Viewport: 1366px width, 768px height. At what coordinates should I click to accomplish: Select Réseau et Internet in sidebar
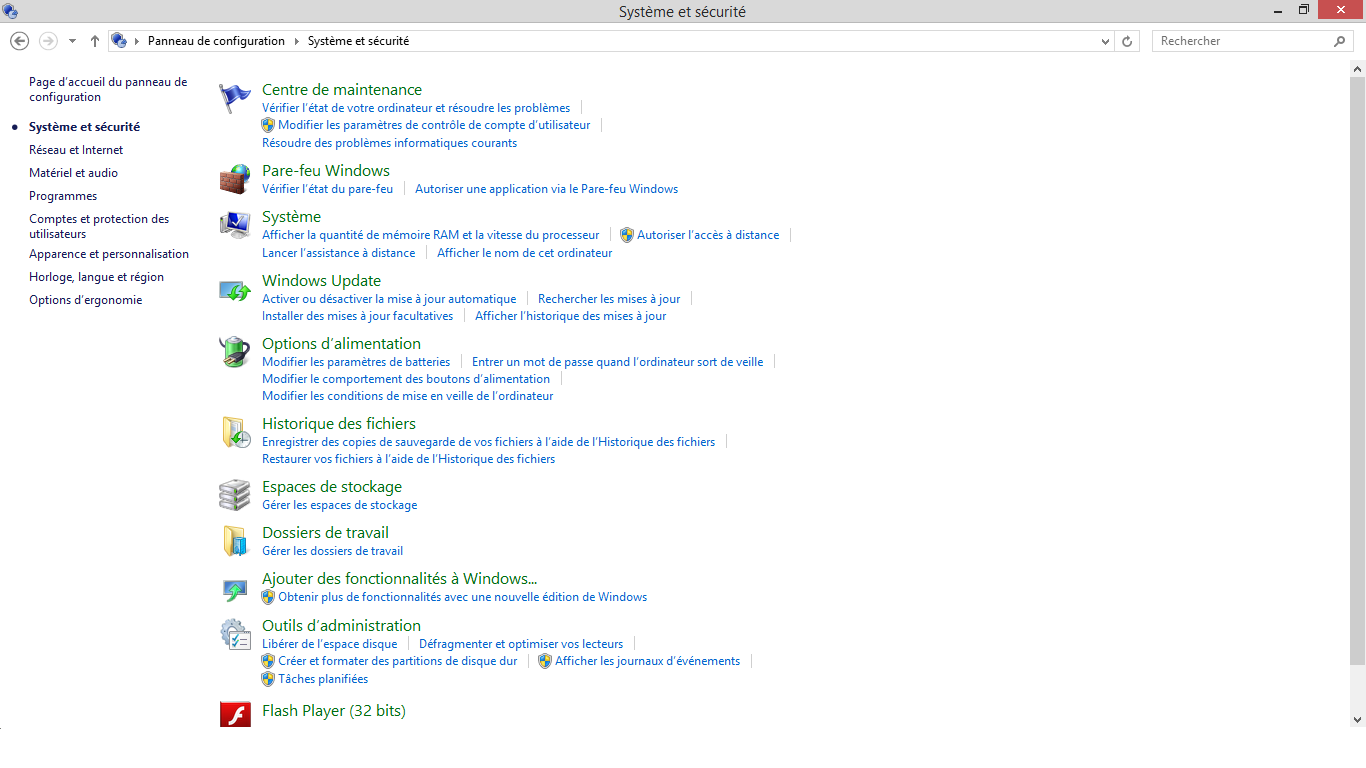[x=76, y=150]
